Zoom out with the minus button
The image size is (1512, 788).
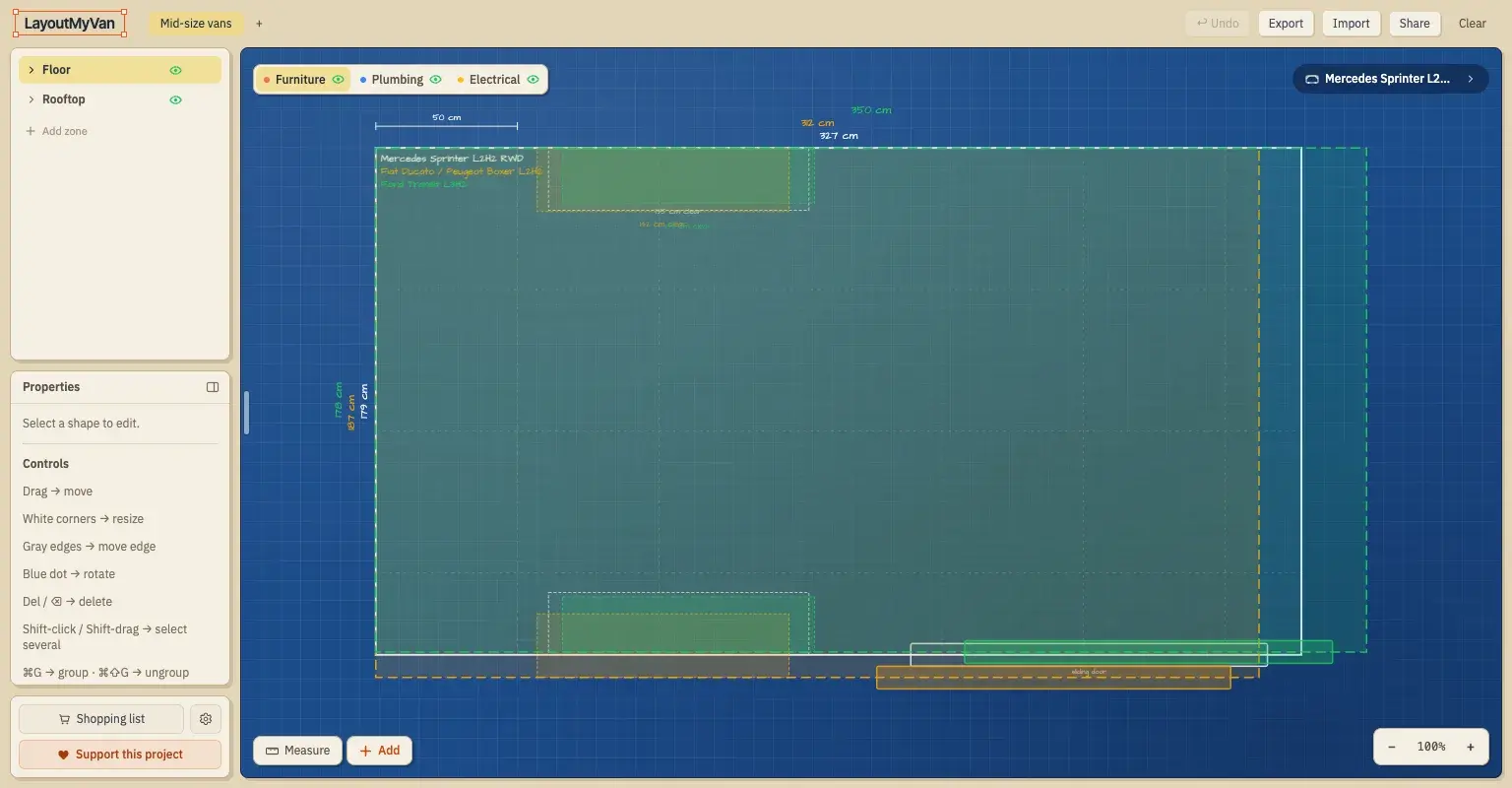tap(1392, 747)
